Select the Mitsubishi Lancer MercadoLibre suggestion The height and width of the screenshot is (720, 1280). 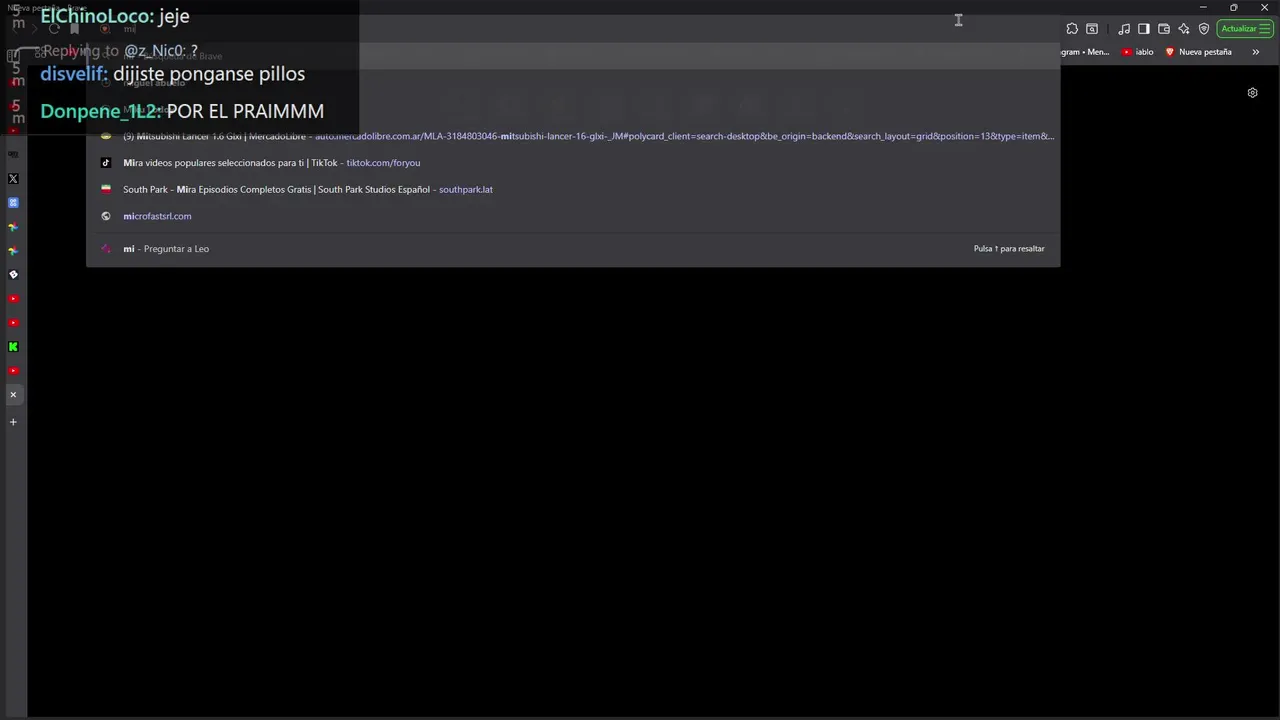tap(573, 136)
